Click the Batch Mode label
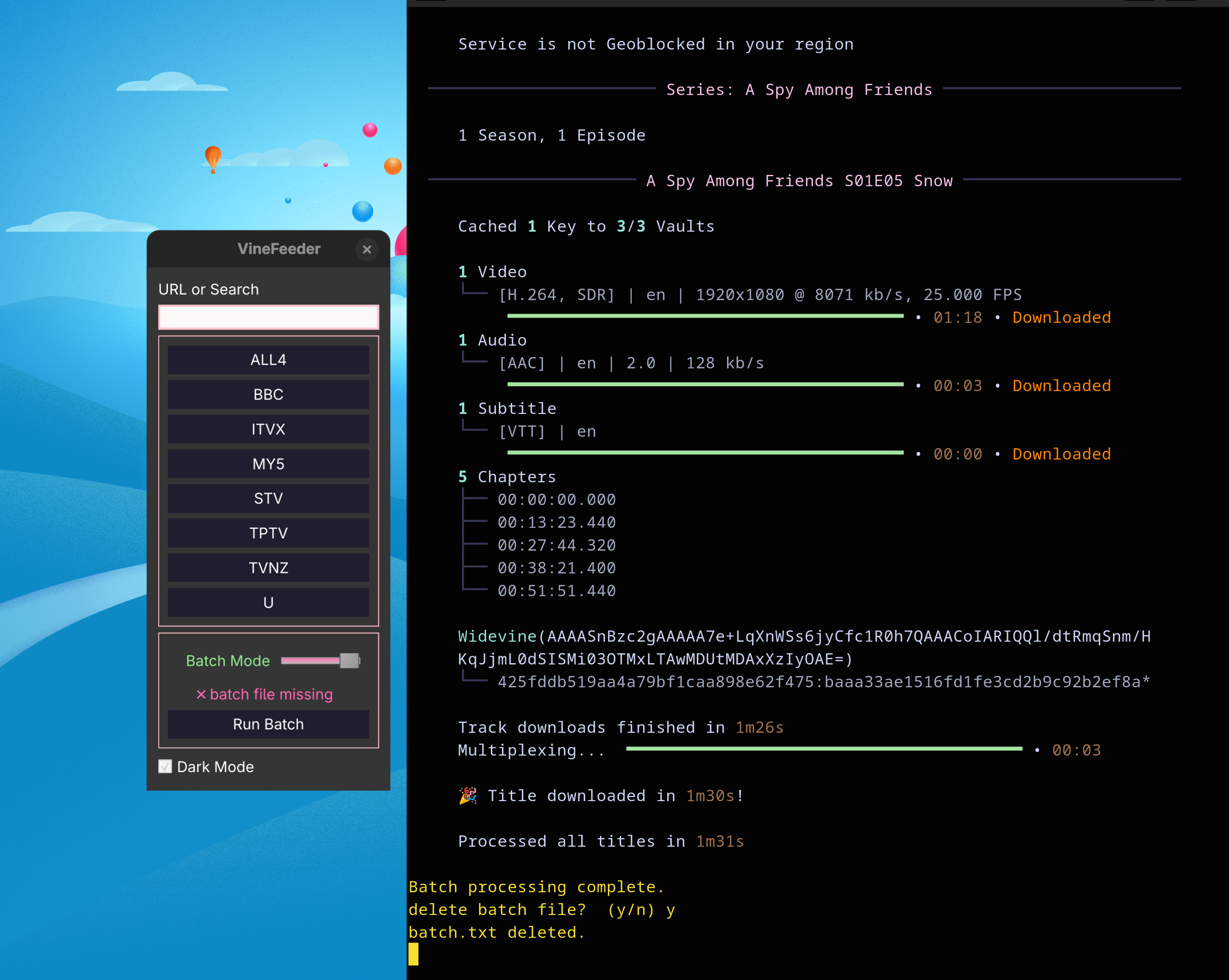This screenshot has height=980, width=1229. [x=227, y=661]
